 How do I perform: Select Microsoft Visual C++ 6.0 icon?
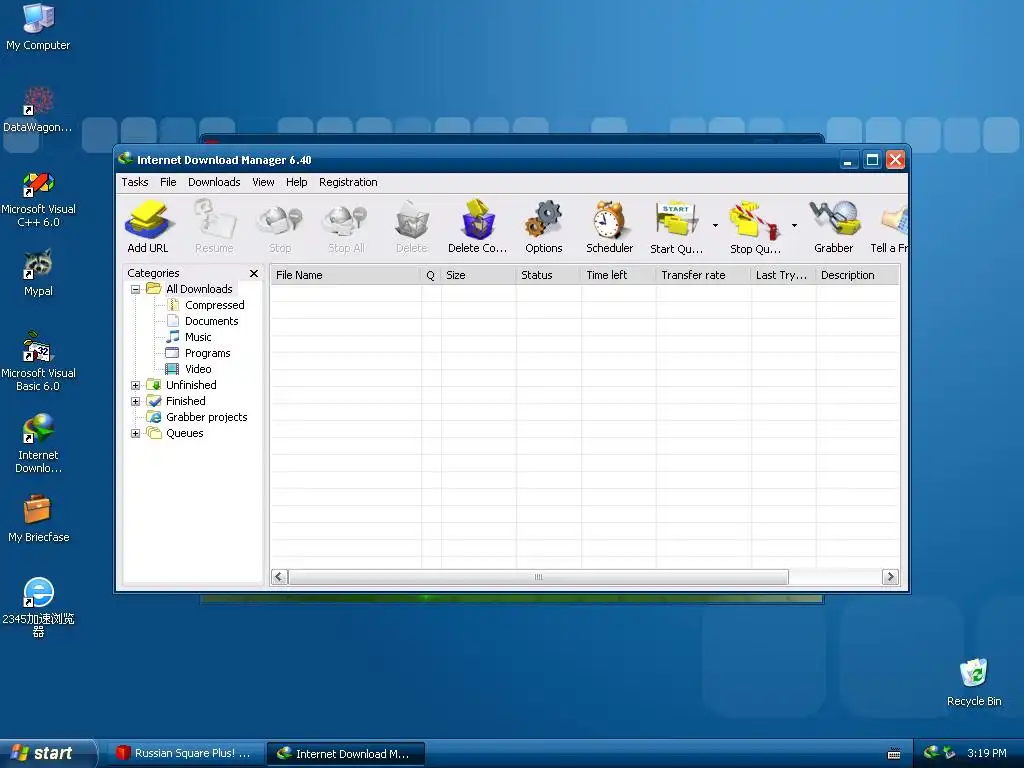[x=38, y=199]
